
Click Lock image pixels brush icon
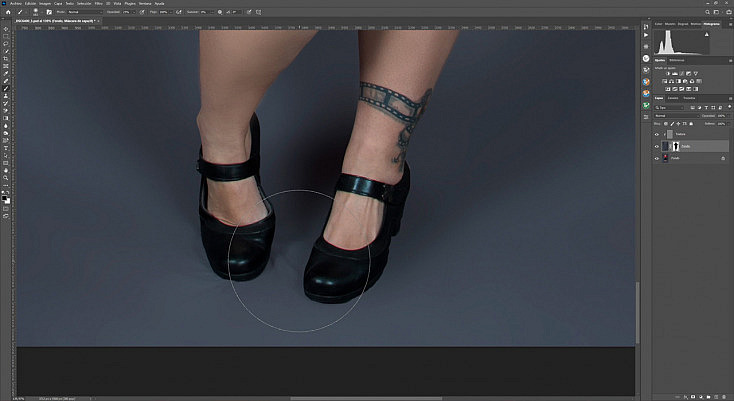(x=672, y=124)
